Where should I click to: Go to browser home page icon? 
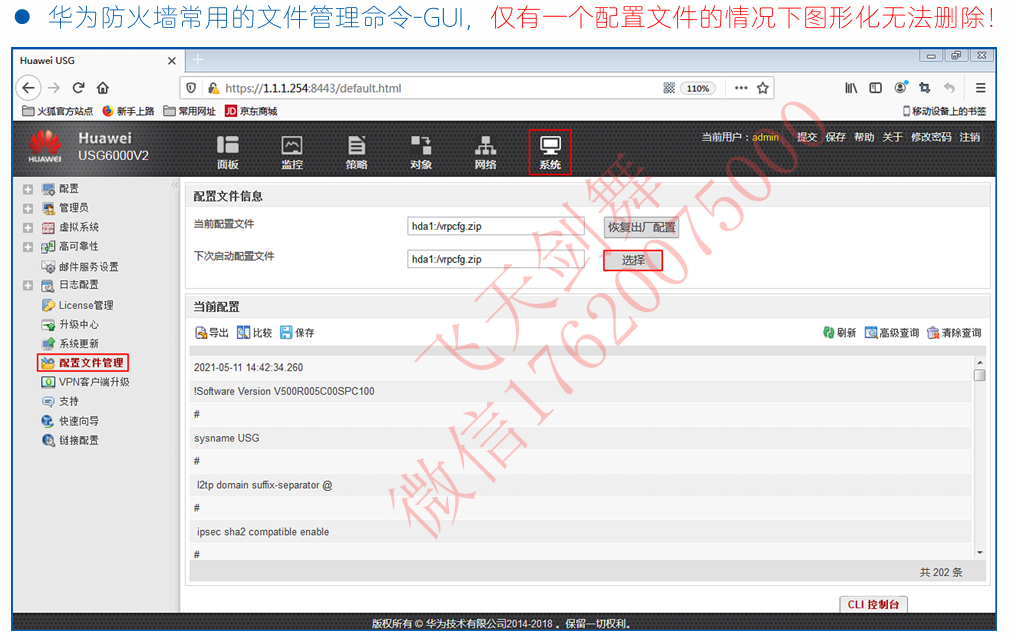pyautogui.click(x=102, y=88)
